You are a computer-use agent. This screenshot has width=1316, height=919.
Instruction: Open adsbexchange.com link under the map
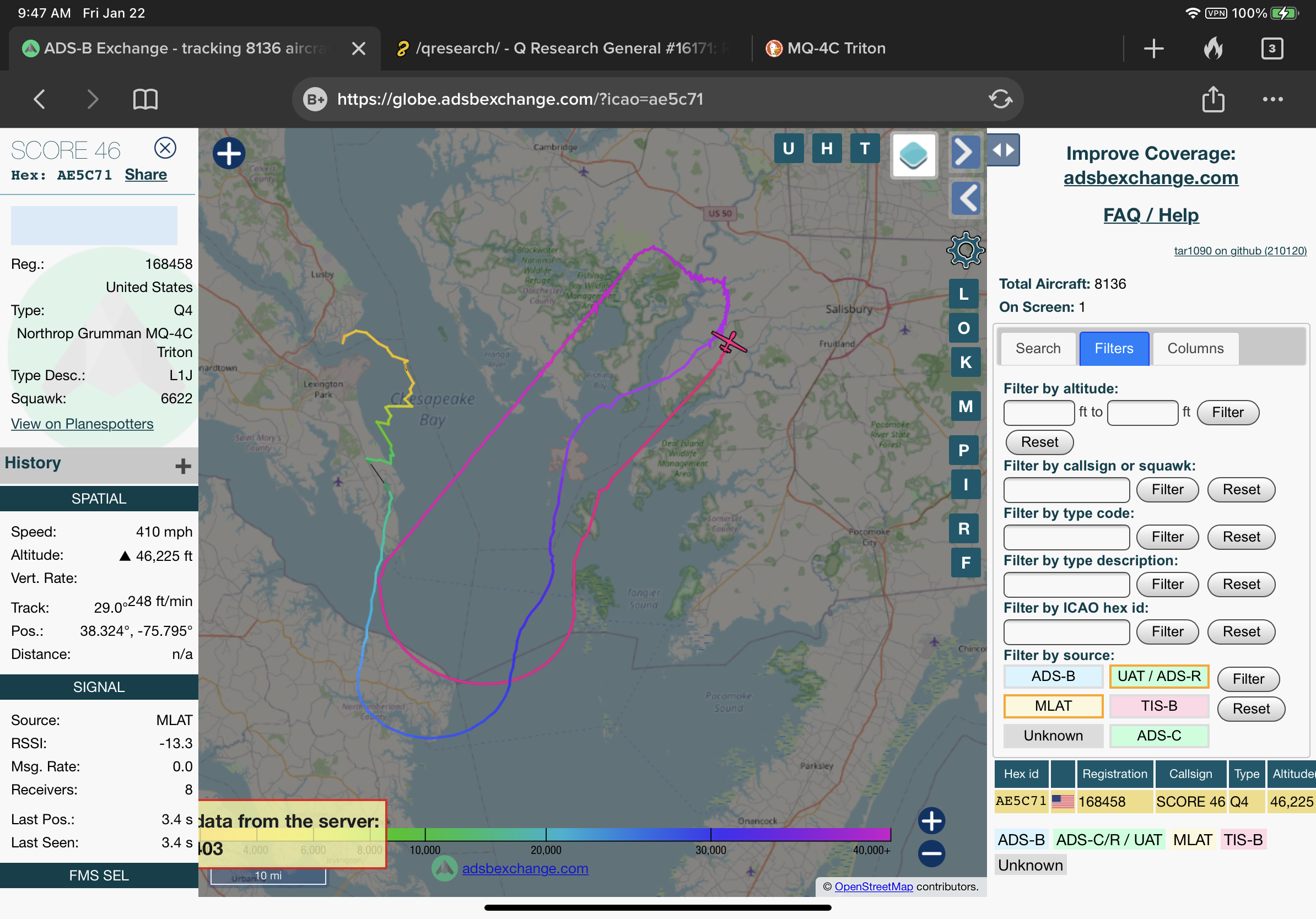coord(525,868)
